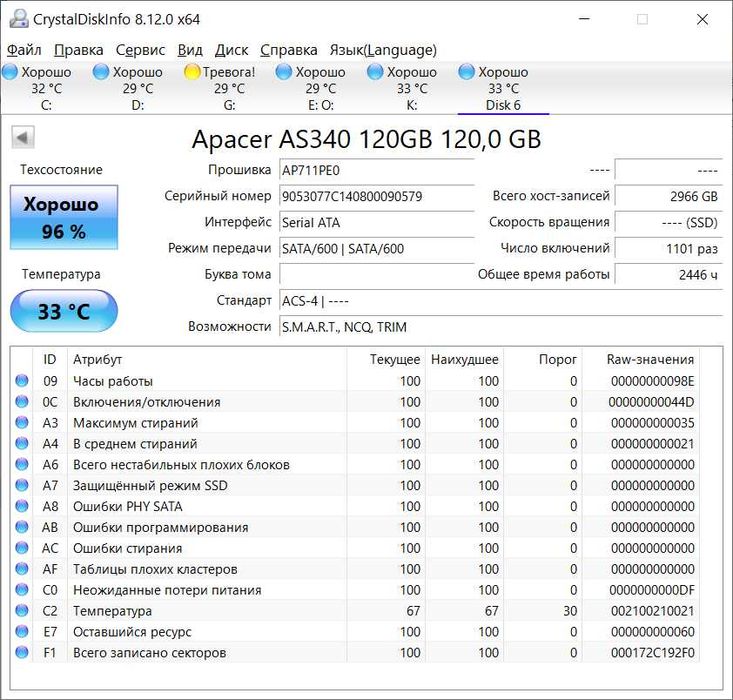Click the status orb for attribute A3

pyautogui.click(x=22, y=422)
